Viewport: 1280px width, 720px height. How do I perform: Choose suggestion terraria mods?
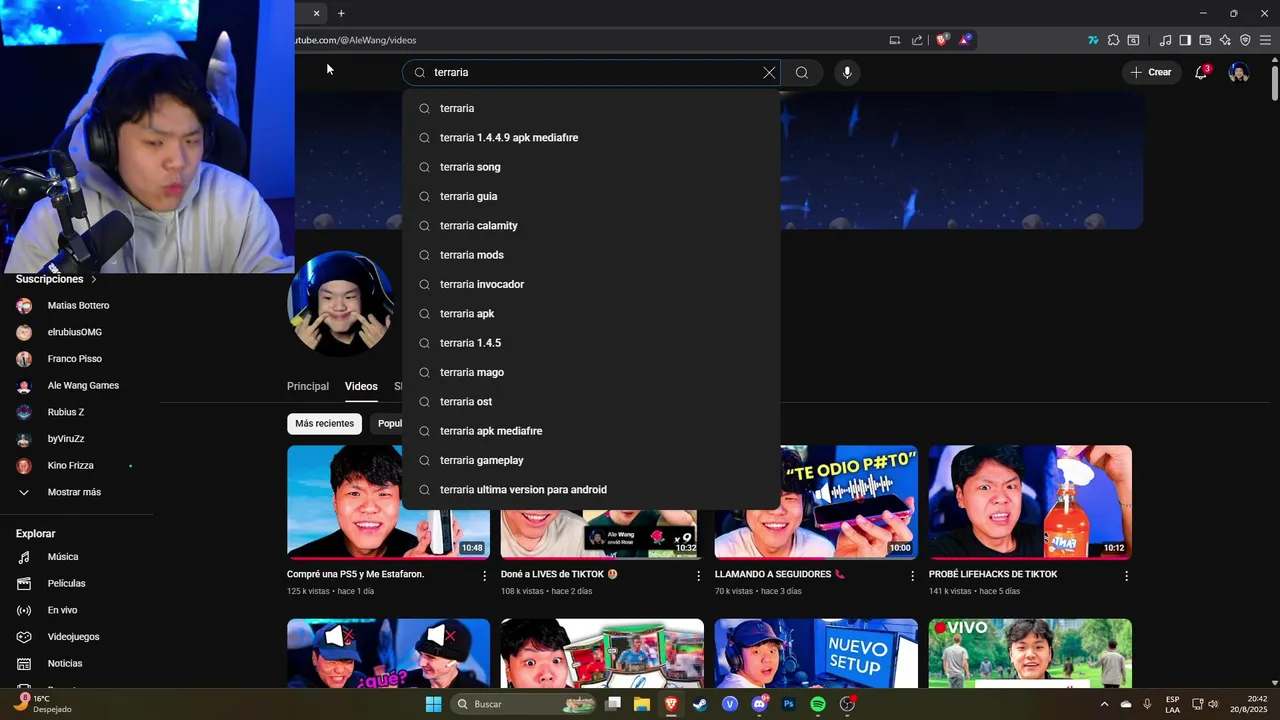pos(591,255)
